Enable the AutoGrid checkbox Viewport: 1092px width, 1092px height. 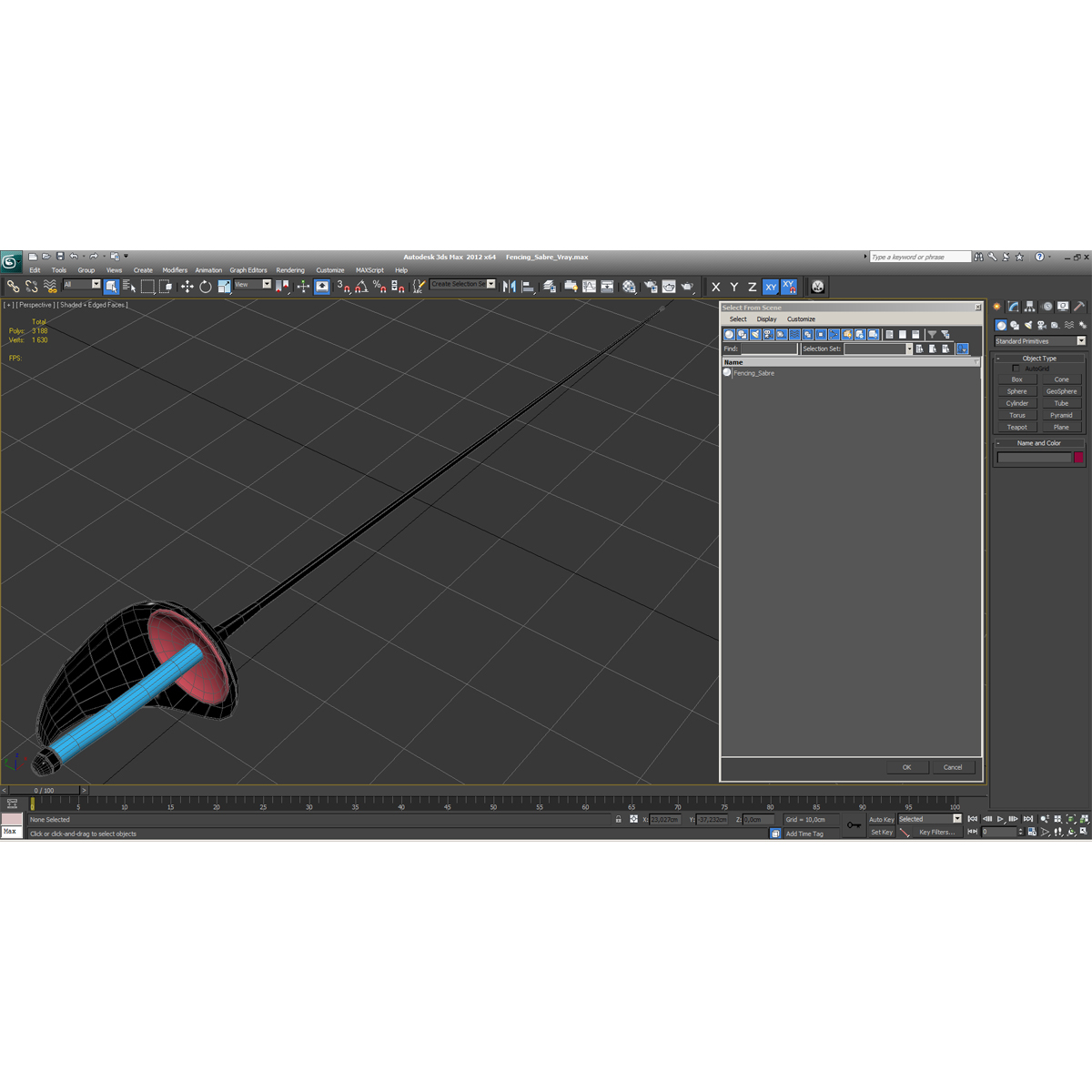[1016, 369]
